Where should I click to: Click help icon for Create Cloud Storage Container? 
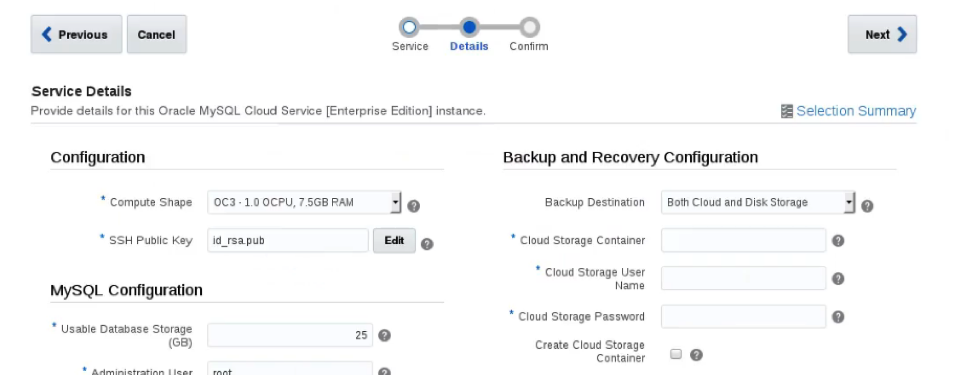coord(696,354)
